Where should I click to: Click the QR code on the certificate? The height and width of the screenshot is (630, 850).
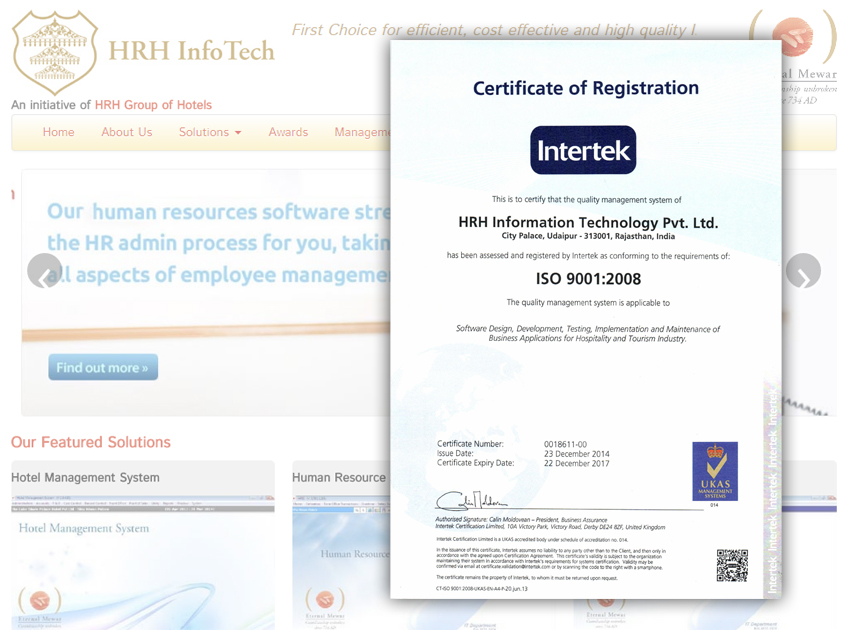[732, 565]
